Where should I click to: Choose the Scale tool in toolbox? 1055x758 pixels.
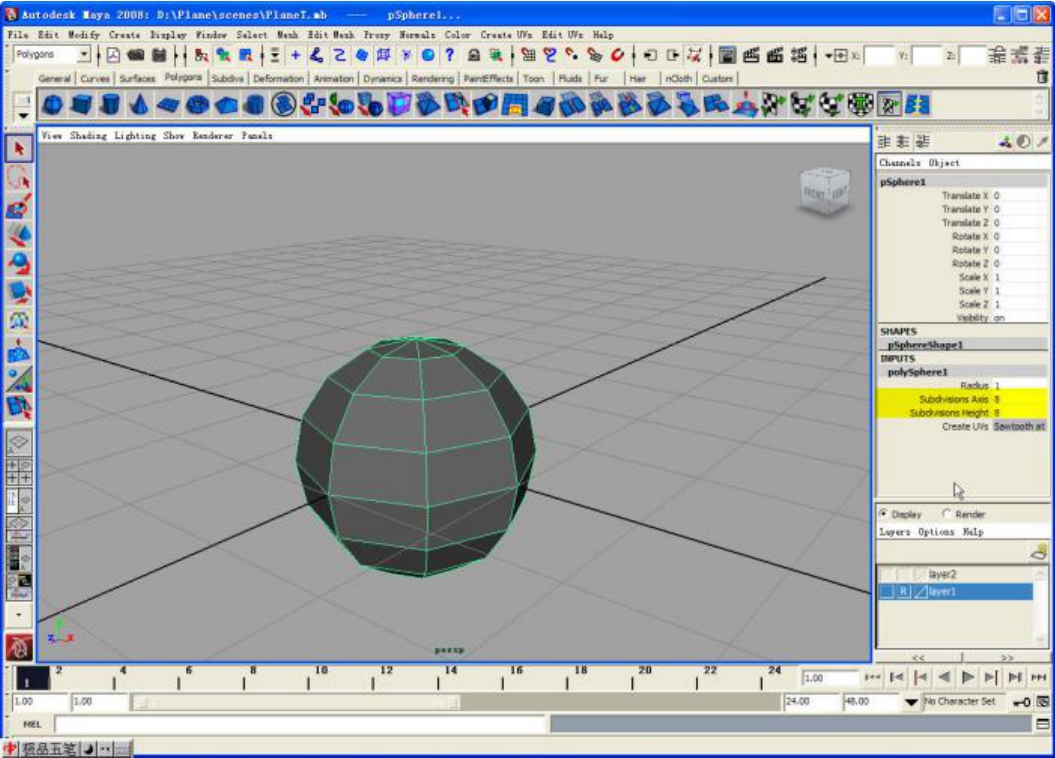(19, 293)
